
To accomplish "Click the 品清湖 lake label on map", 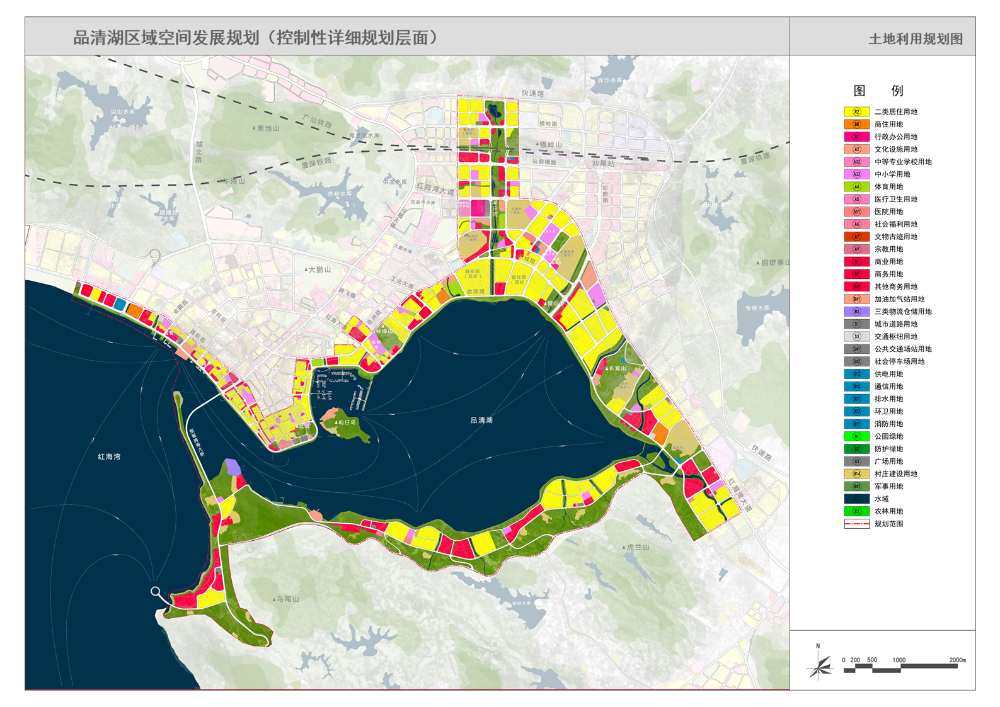I will click(x=482, y=420).
